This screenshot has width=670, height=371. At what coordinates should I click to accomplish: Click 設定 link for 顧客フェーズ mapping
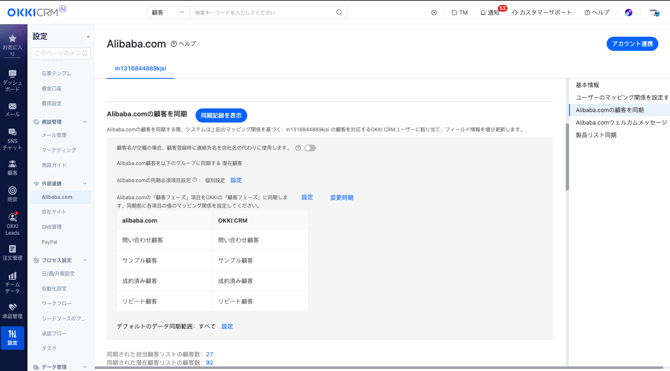point(307,197)
